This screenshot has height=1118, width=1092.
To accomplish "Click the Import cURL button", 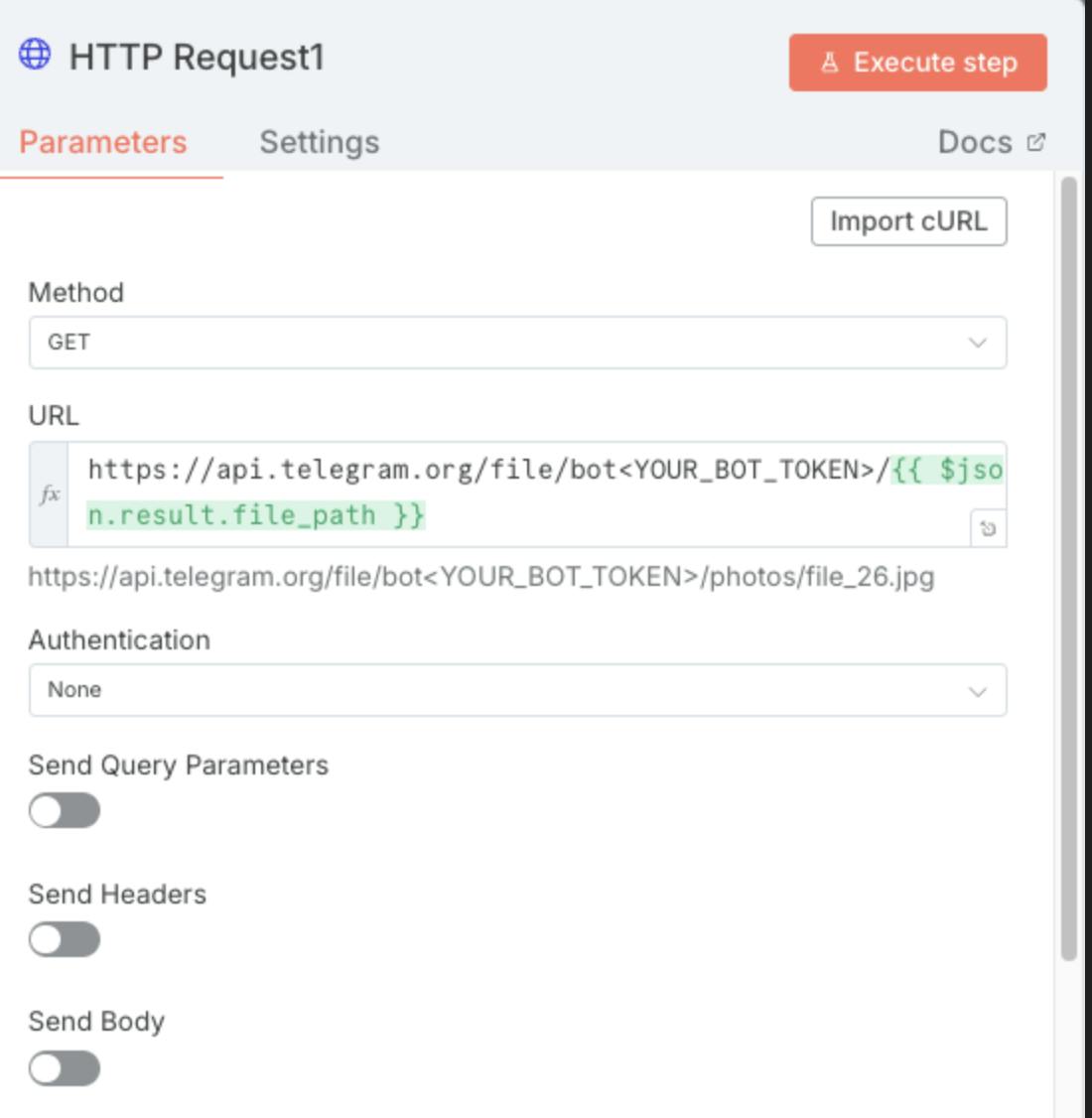I will (x=908, y=220).
